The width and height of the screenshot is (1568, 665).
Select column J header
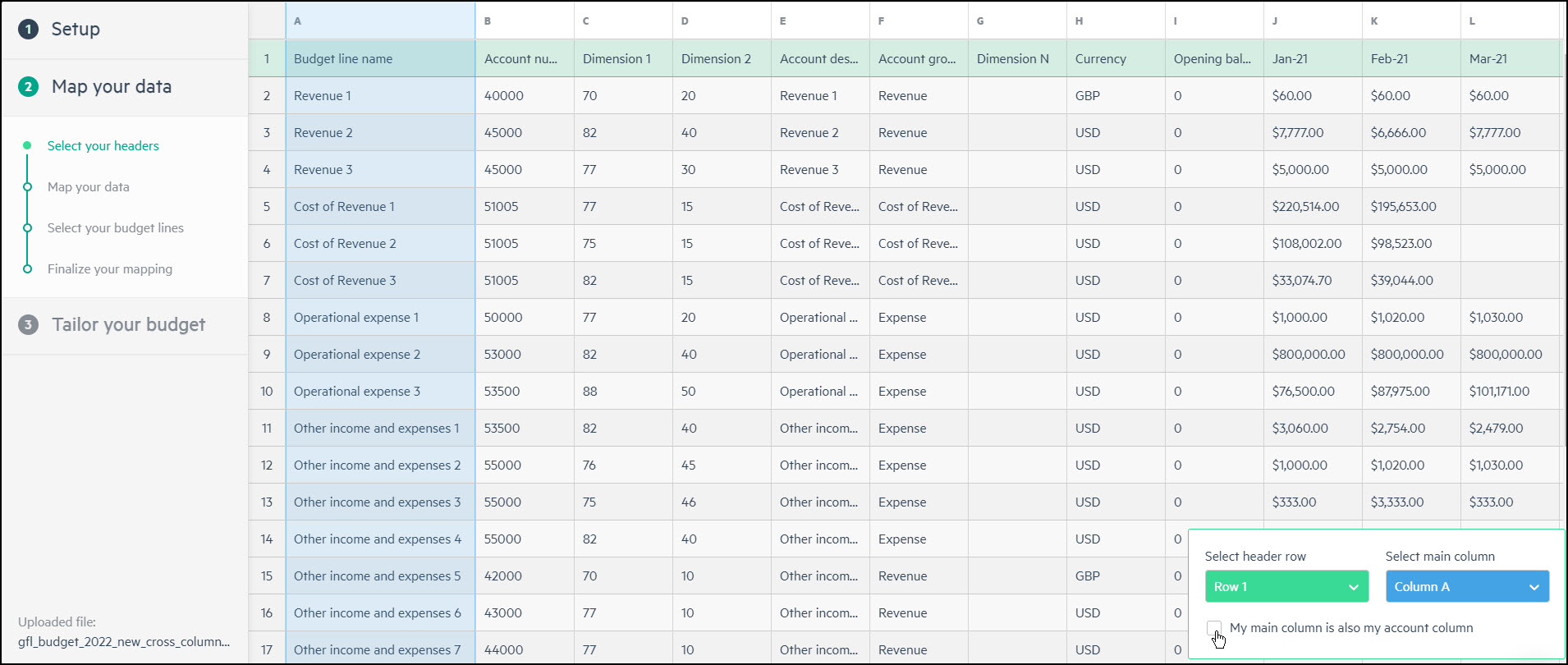tap(1313, 21)
